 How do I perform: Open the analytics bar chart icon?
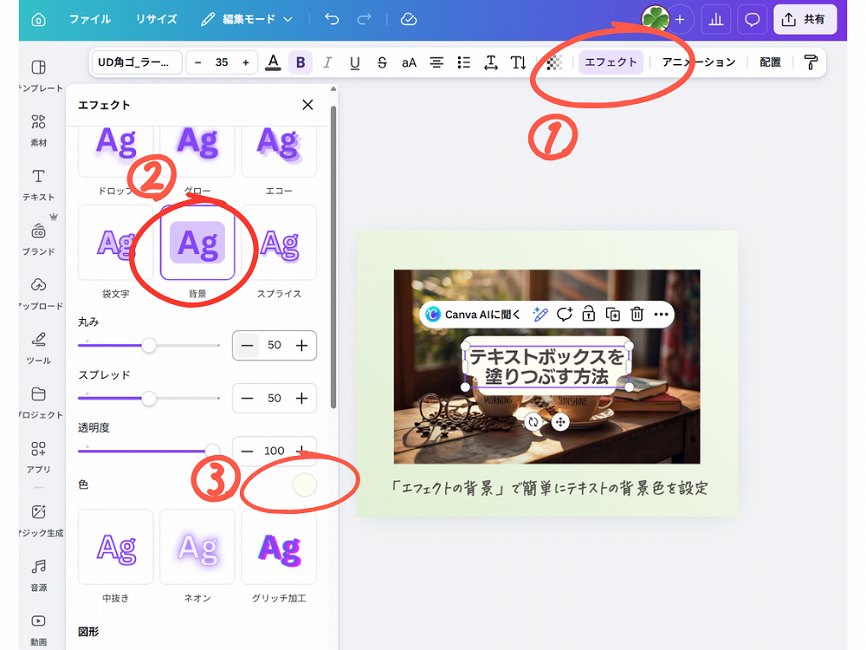coord(715,19)
